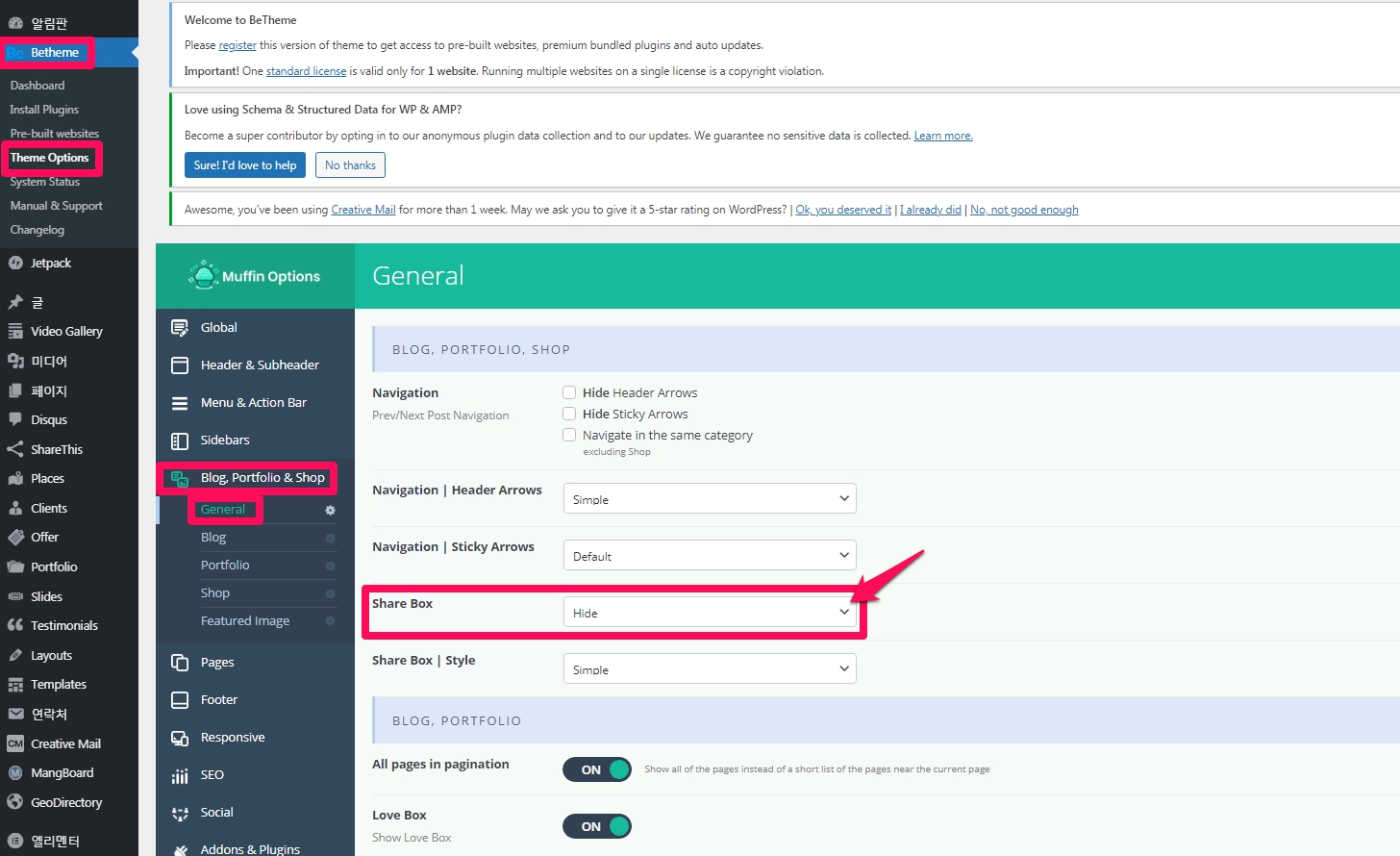Open the Share Box Style dropdown
This screenshot has width=1400, height=856.
[x=709, y=669]
